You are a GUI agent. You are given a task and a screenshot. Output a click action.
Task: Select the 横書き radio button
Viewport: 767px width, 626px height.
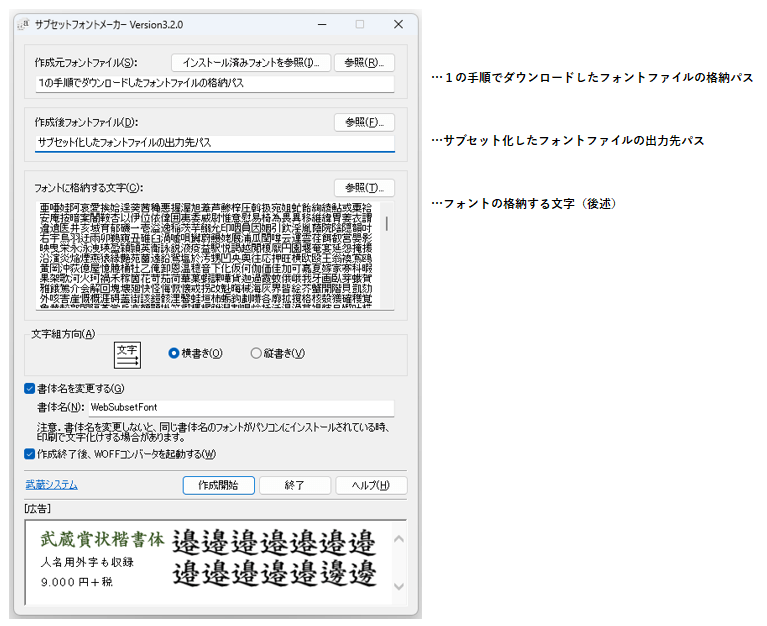tap(174, 353)
